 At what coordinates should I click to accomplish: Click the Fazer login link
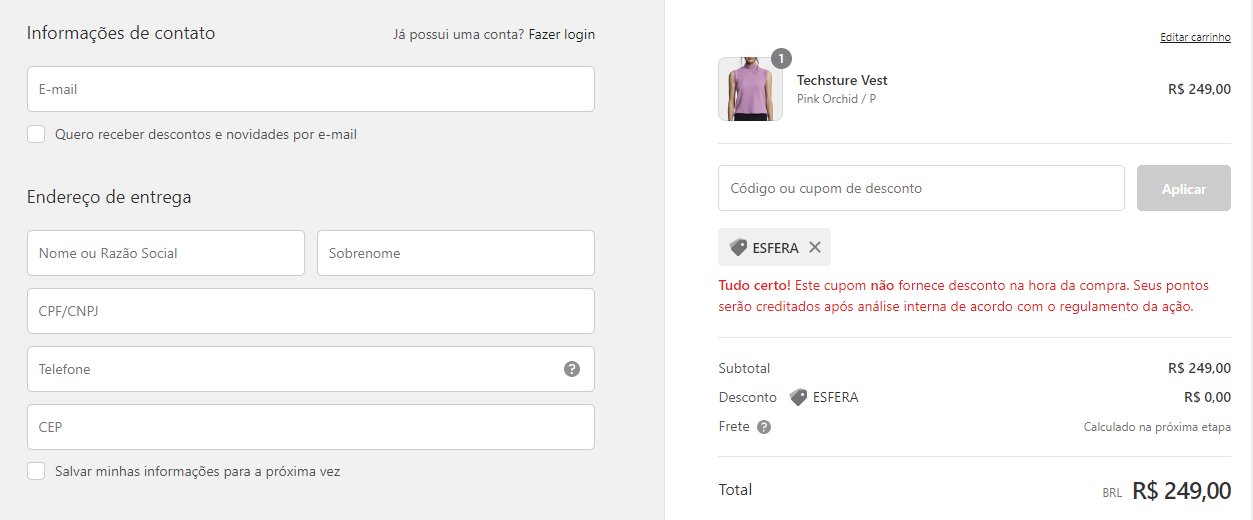[562, 34]
